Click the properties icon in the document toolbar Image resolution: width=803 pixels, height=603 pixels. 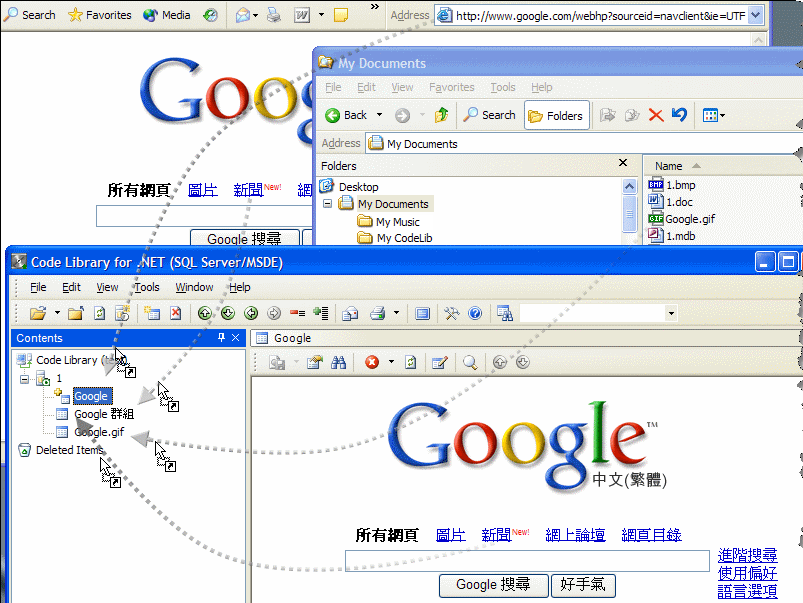(315, 362)
